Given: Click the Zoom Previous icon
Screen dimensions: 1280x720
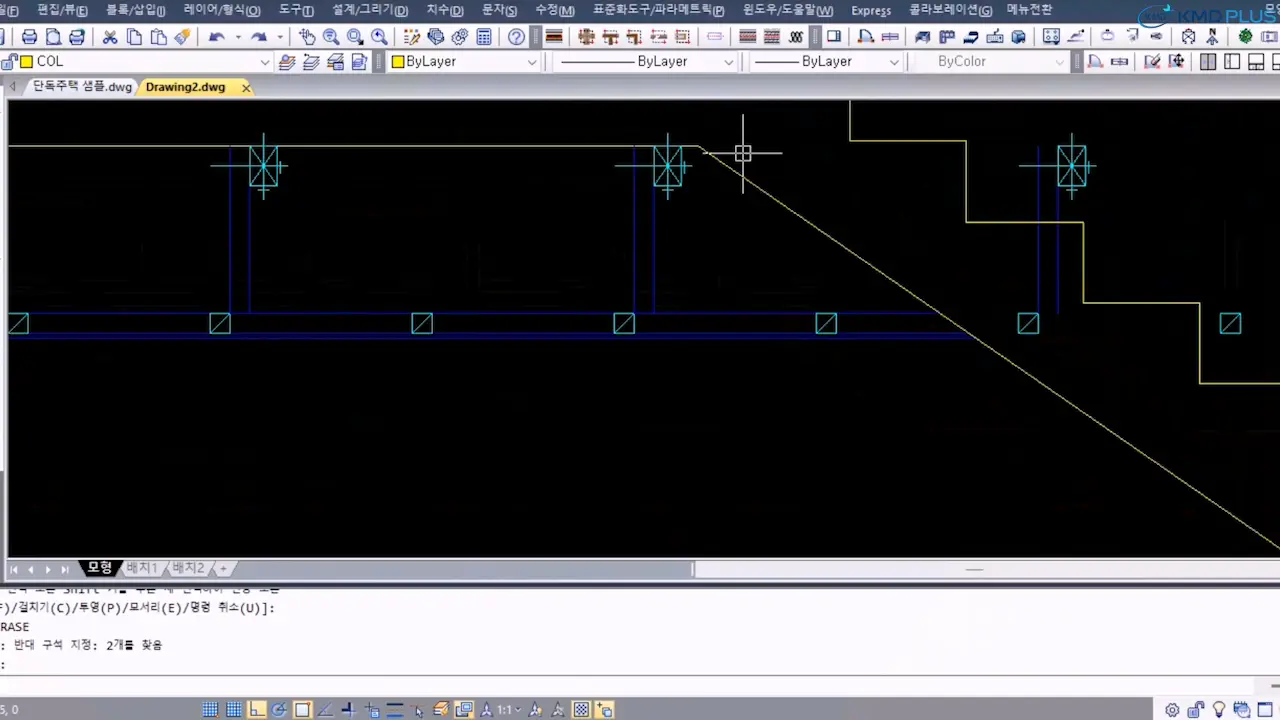Looking at the screenshot, I should click(x=379, y=37).
